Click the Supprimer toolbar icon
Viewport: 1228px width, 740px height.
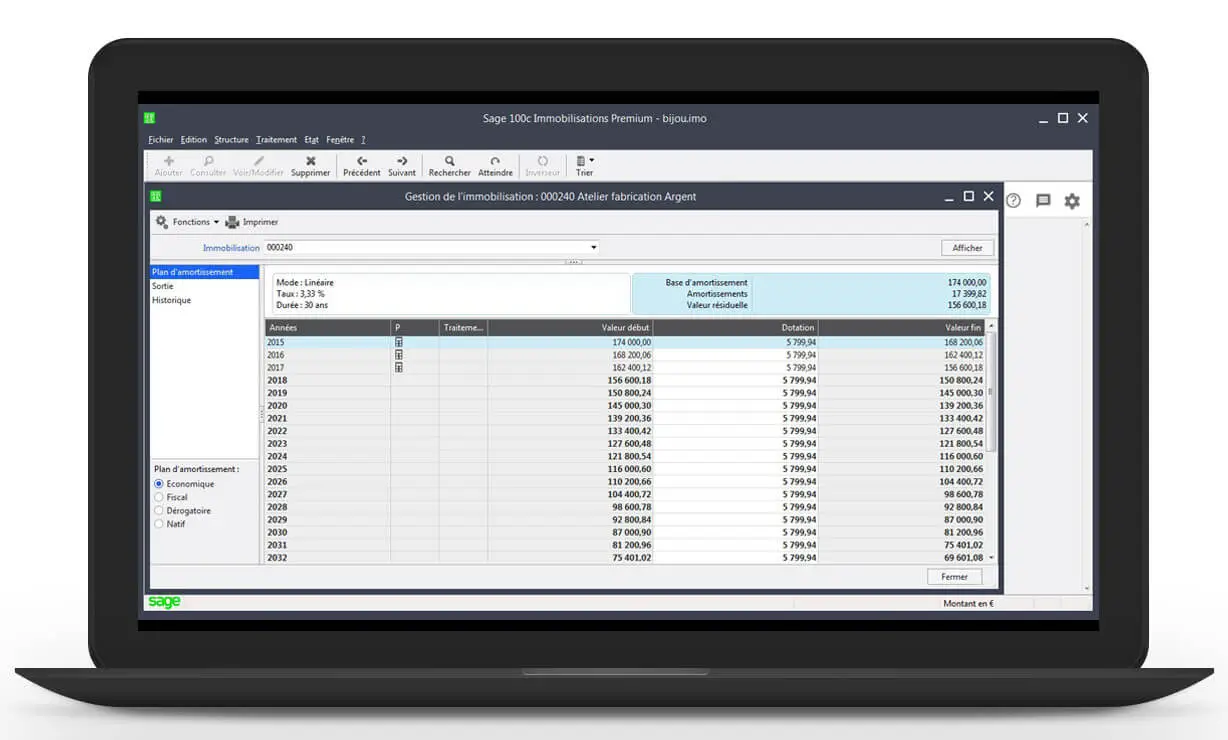pyautogui.click(x=310, y=161)
